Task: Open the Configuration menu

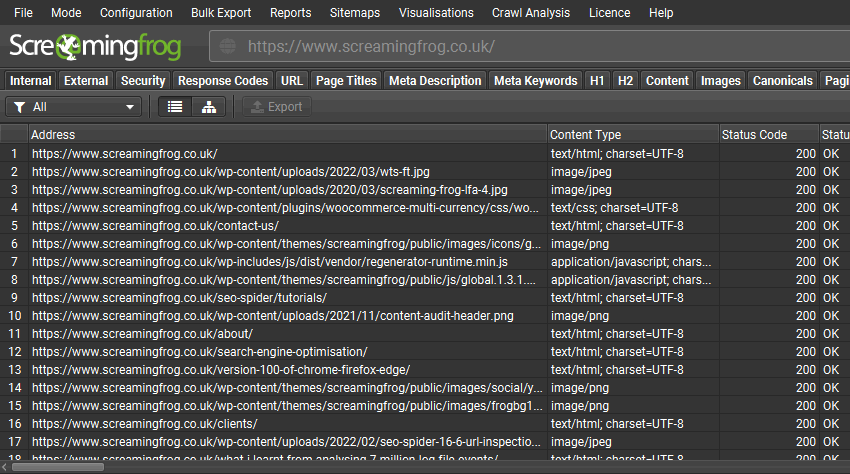Action: pyautogui.click(x=136, y=12)
